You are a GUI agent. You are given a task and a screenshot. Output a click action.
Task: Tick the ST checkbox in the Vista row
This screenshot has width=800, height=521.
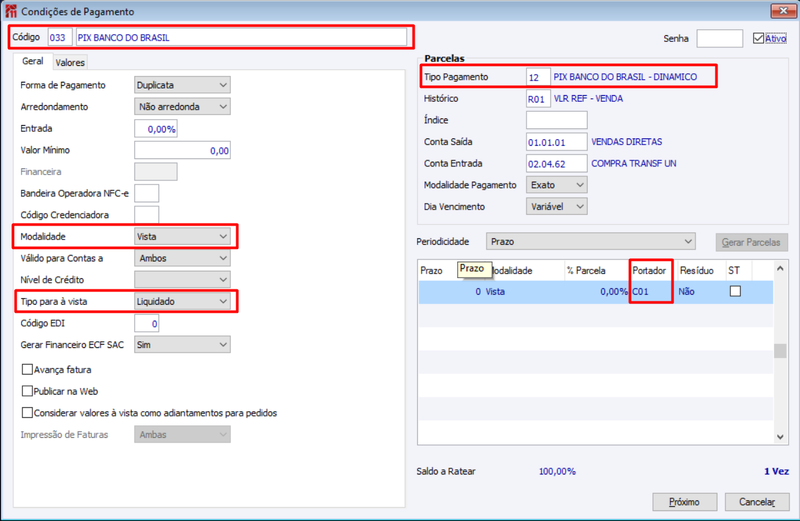[x=735, y=291]
